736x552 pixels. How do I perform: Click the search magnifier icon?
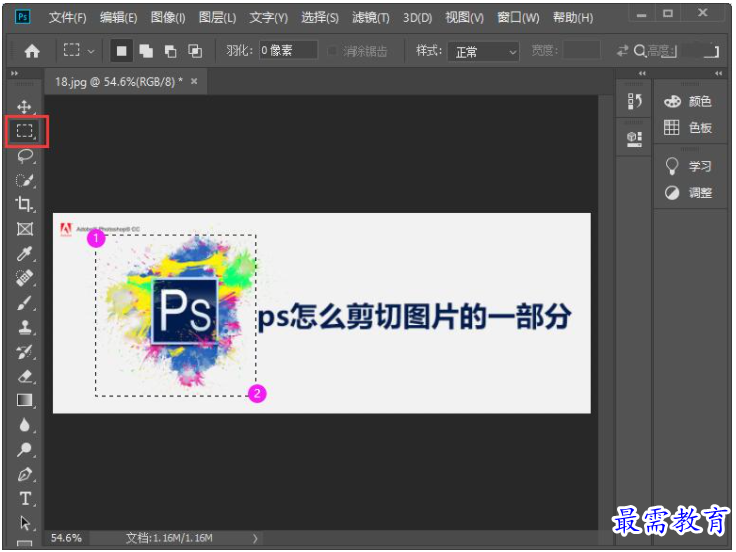[x=639, y=50]
